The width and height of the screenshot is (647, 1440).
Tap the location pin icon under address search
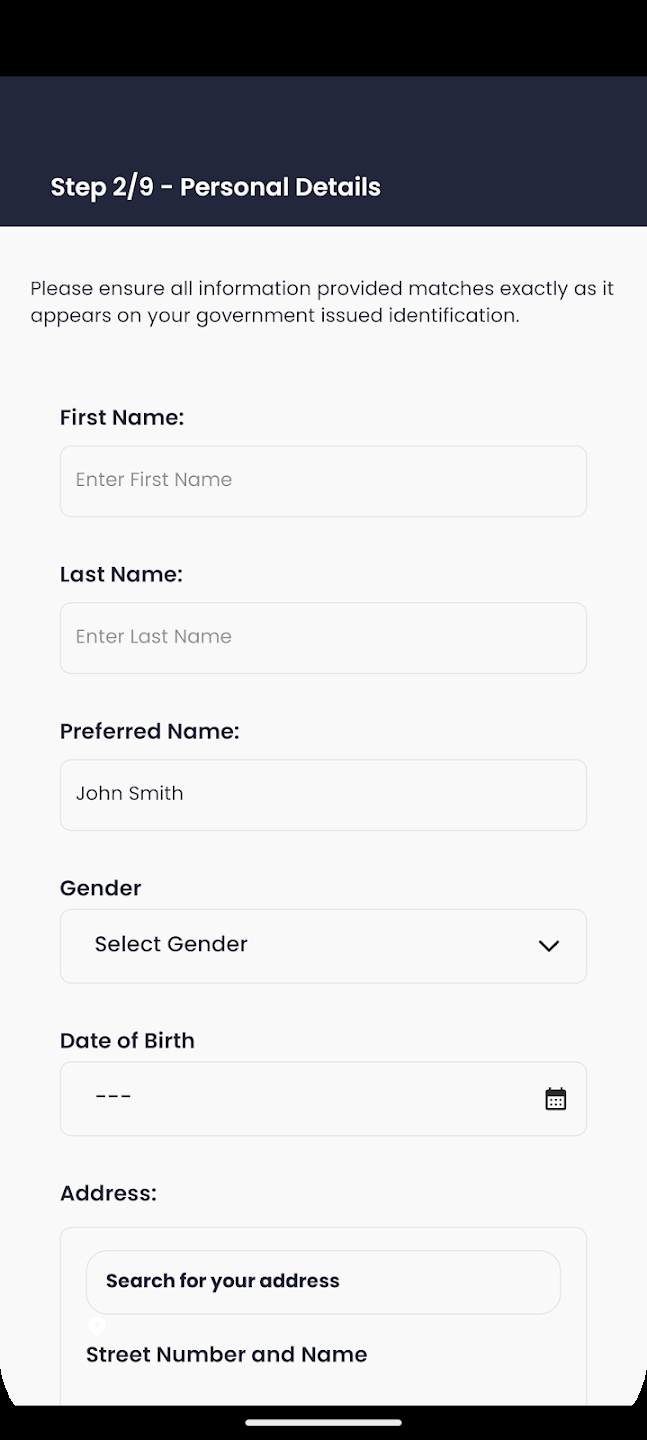(97, 1326)
